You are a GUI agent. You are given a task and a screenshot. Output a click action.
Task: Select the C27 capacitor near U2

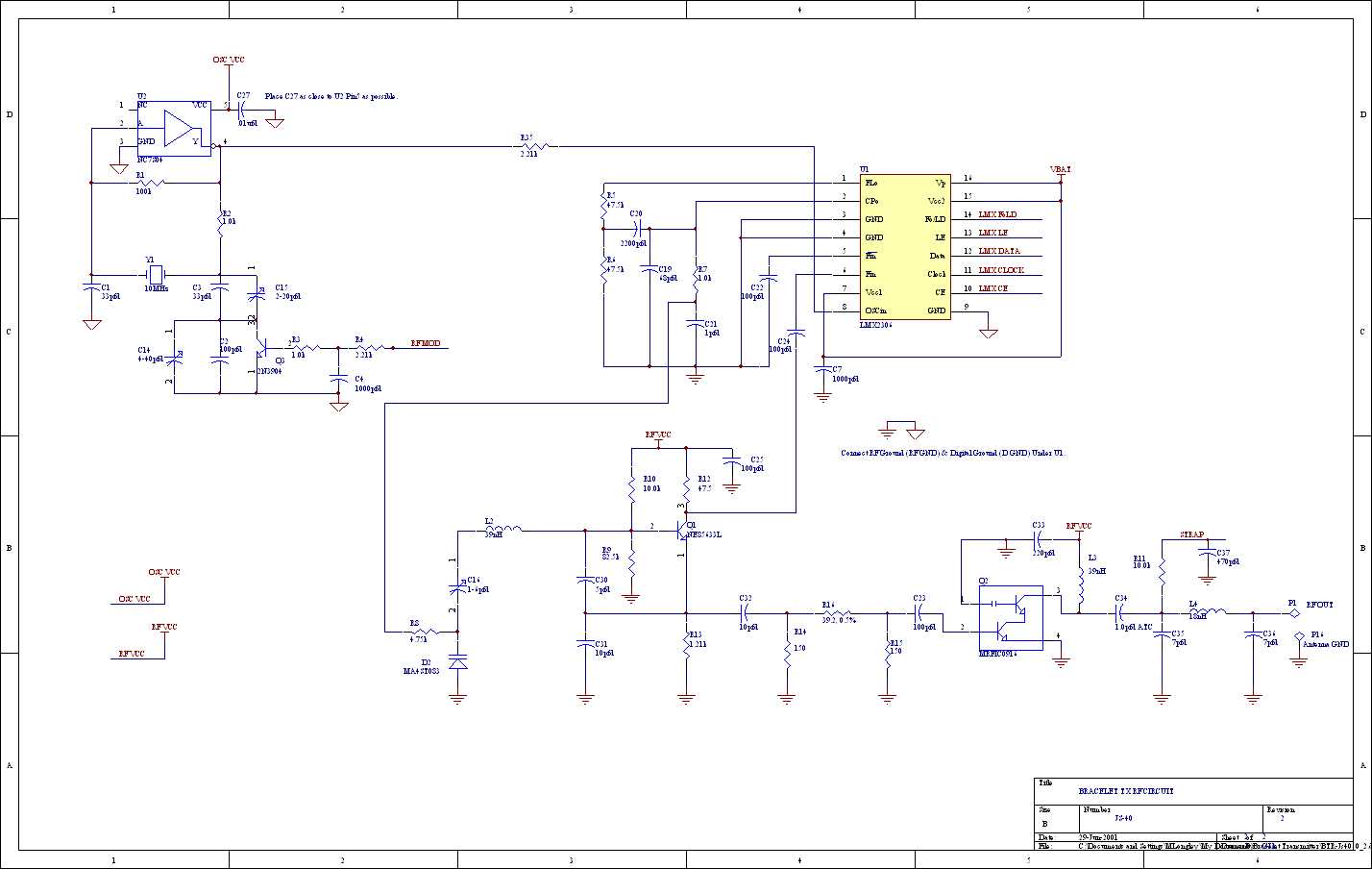pyautogui.click(x=242, y=112)
